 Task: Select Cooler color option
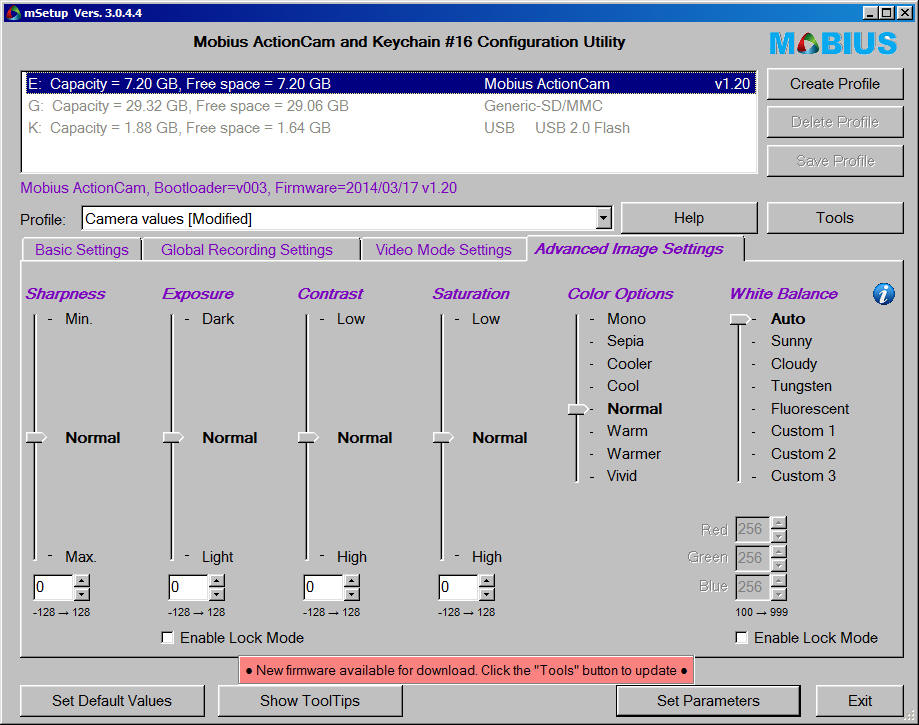point(629,364)
